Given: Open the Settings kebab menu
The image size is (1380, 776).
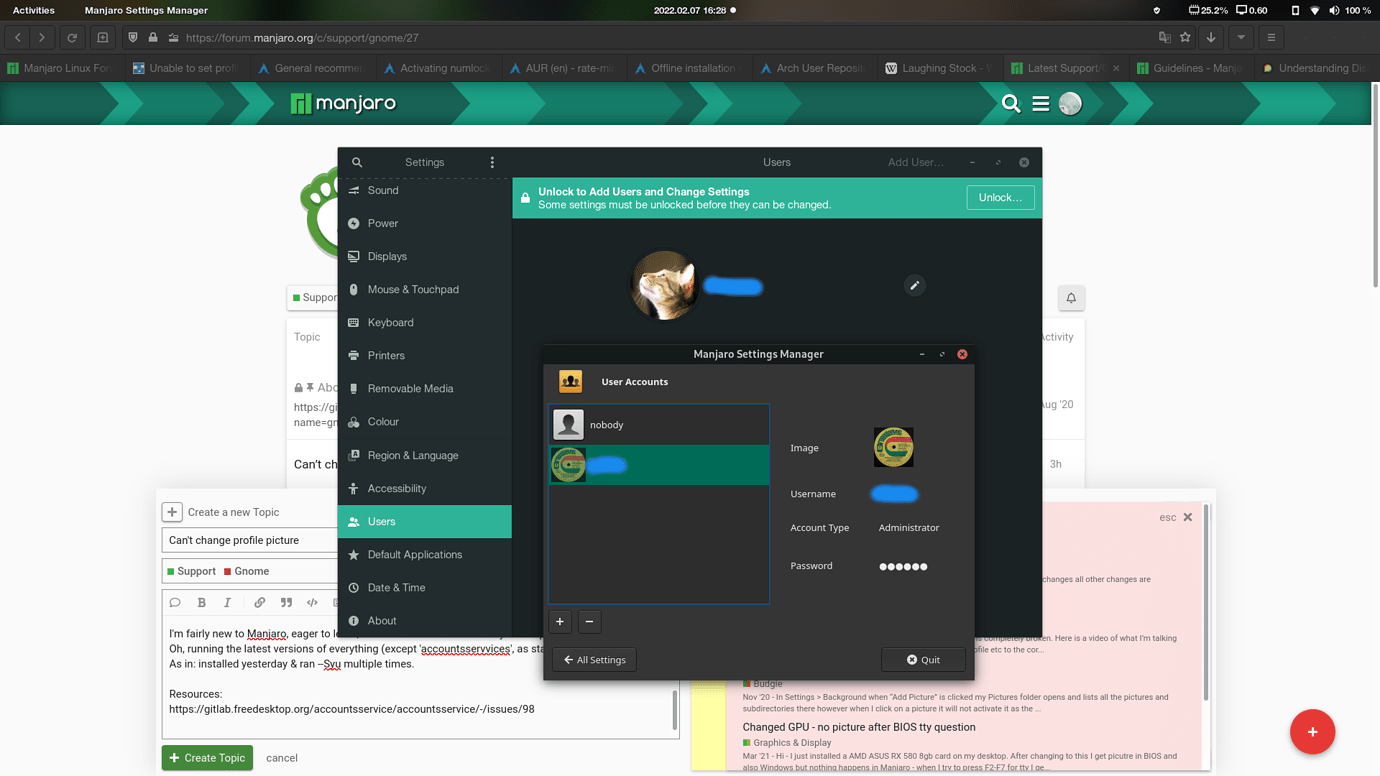Looking at the screenshot, I should point(492,162).
